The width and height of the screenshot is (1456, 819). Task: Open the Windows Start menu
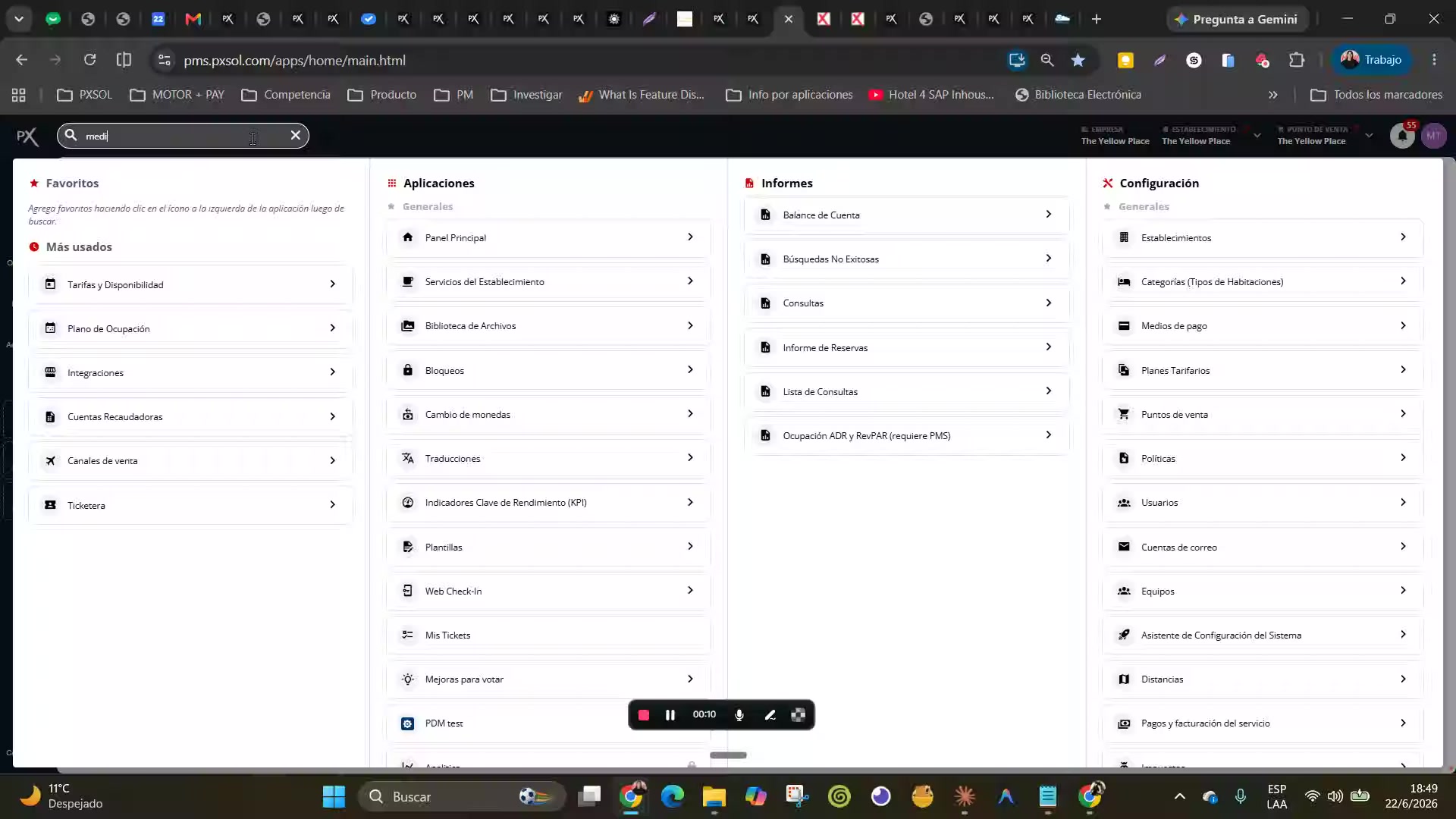[334, 796]
